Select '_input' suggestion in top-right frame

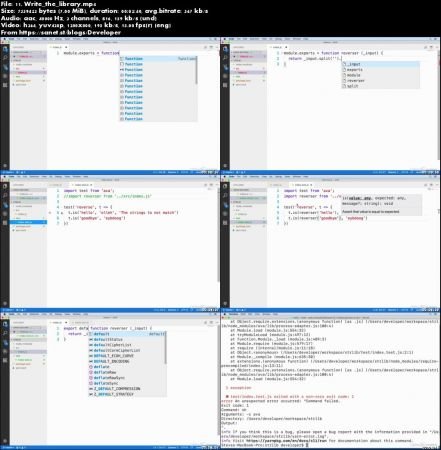(x=380, y=64)
